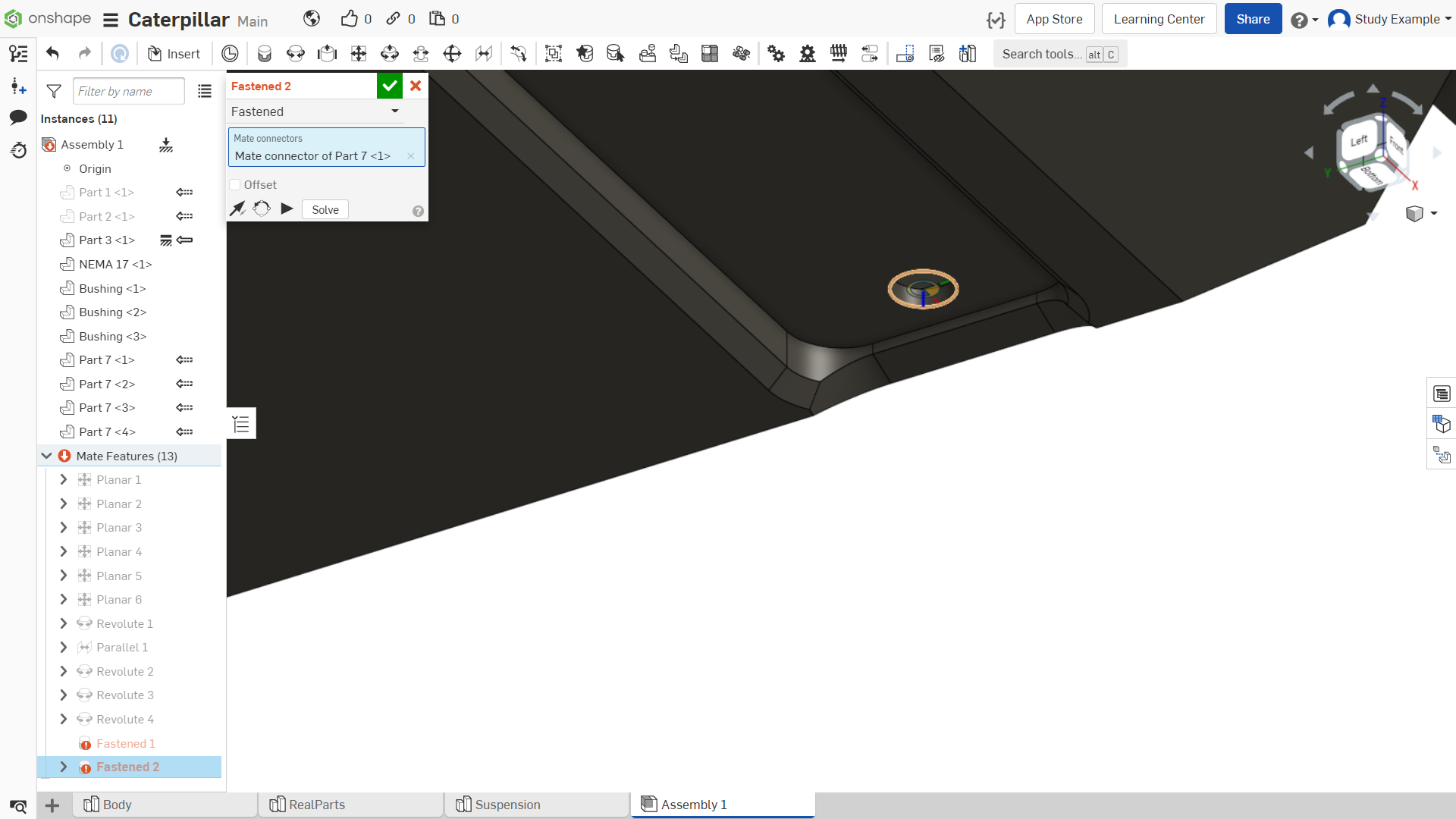The image size is (1456, 819).
Task: Select Bushing <2> in instance list
Action: [x=112, y=312]
